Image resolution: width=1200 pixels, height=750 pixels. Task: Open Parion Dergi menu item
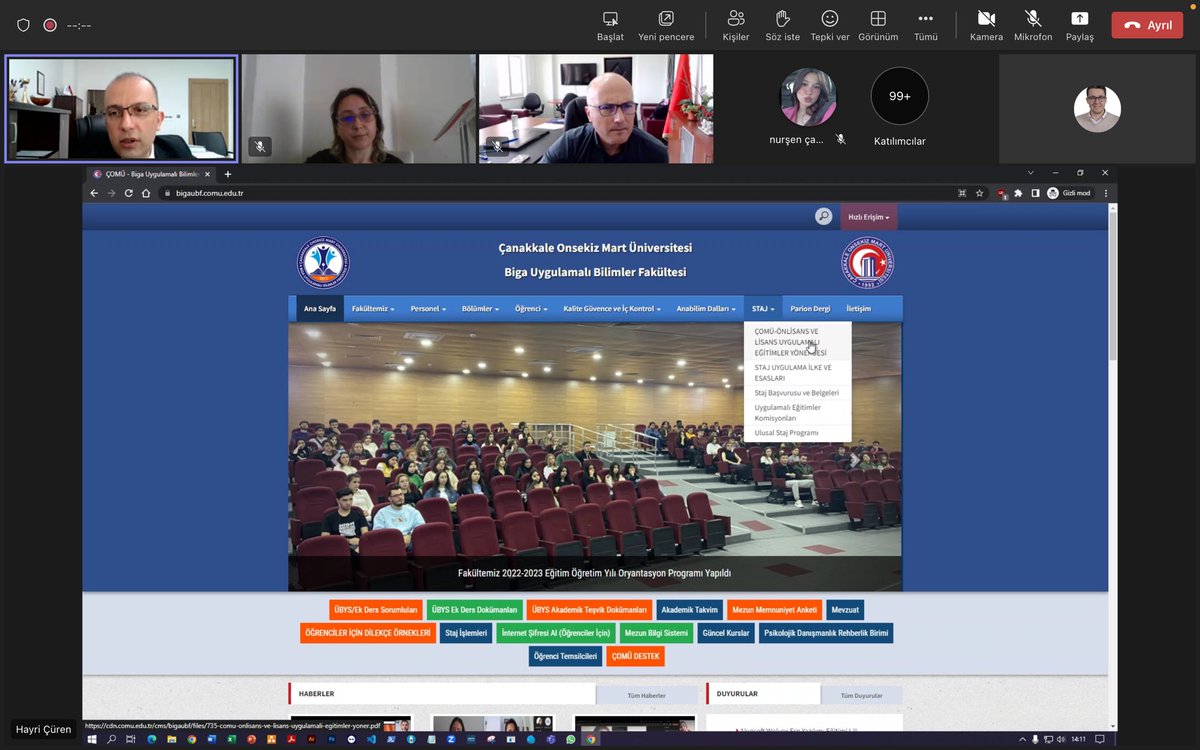[x=810, y=309]
